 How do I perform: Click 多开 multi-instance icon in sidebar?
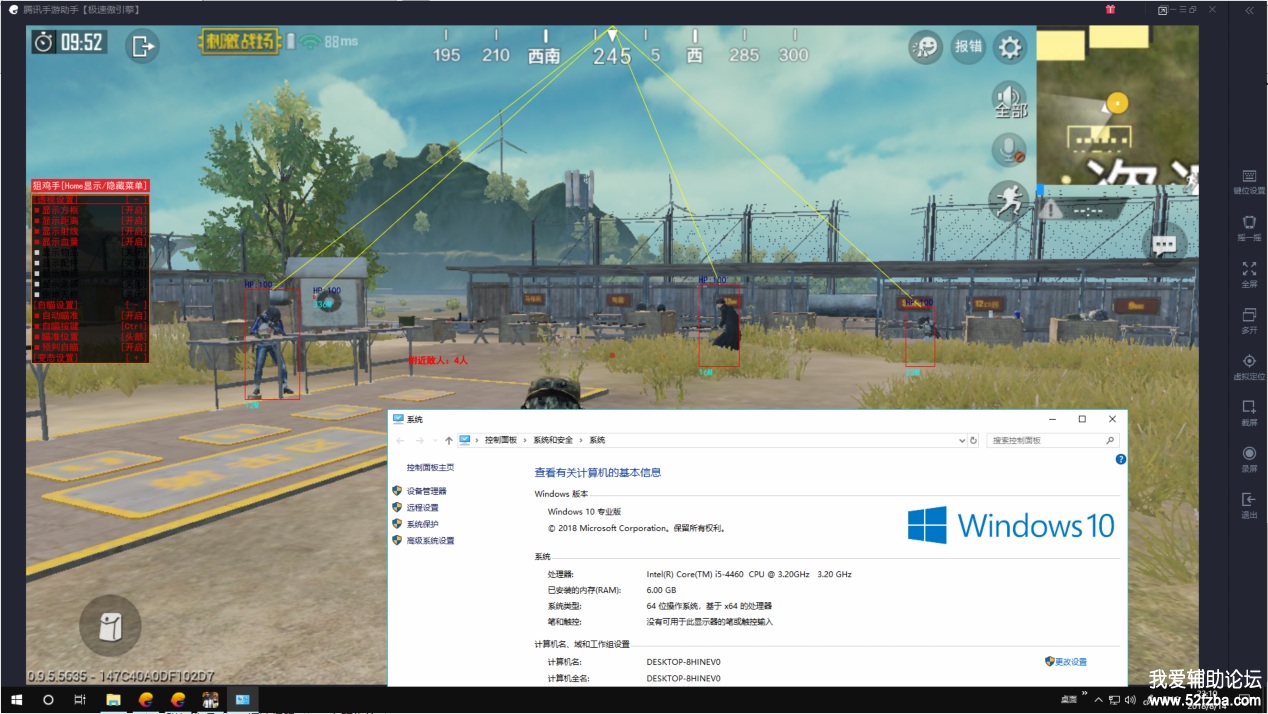tap(1249, 320)
